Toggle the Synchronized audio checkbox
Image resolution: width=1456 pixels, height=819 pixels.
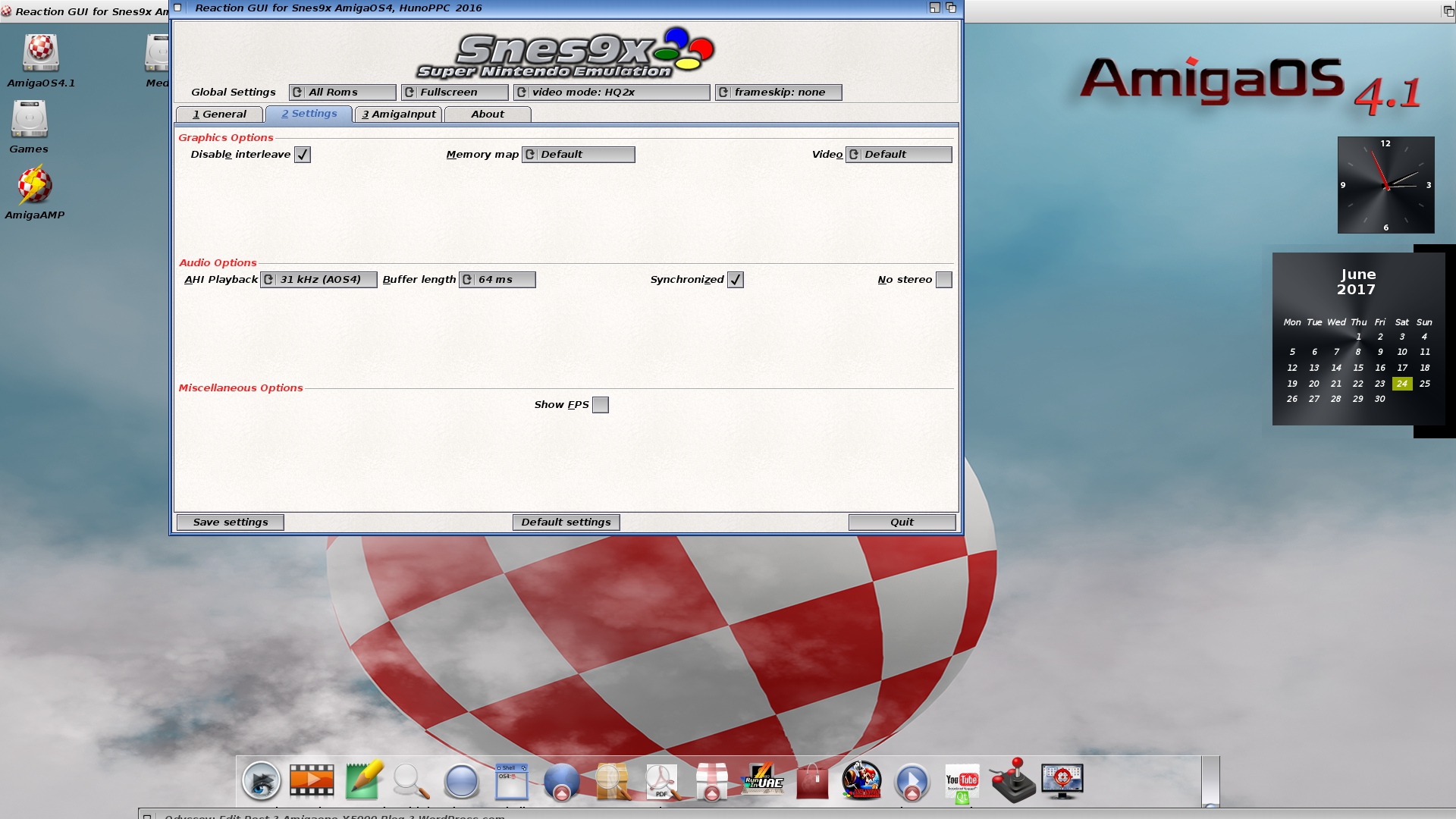(x=736, y=280)
